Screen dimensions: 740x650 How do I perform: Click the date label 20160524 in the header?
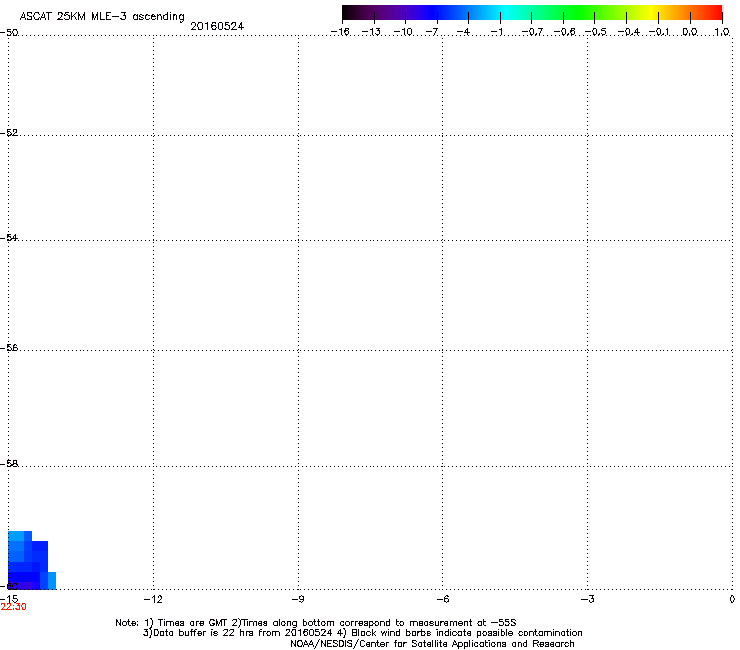pyautogui.click(x=217, y=26)
